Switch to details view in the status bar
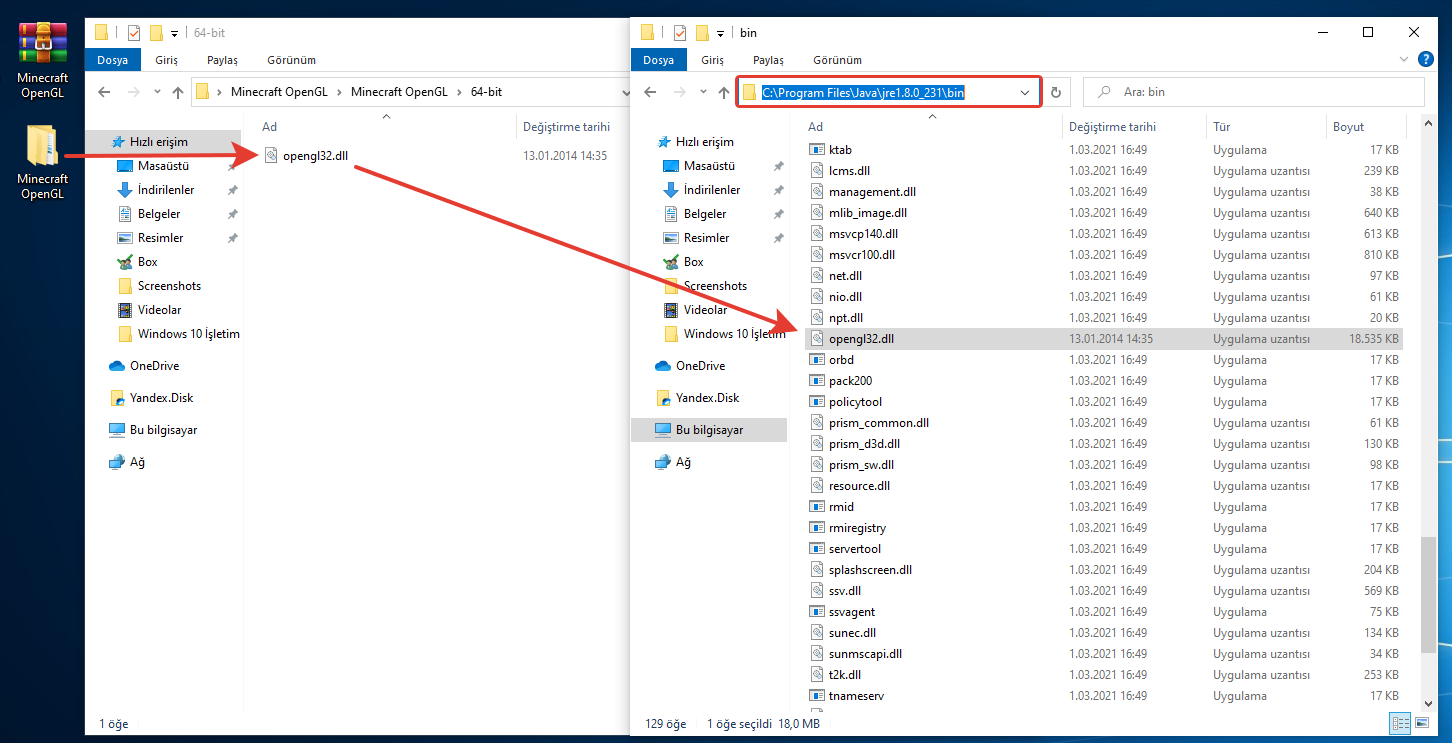 [1400, 723]
